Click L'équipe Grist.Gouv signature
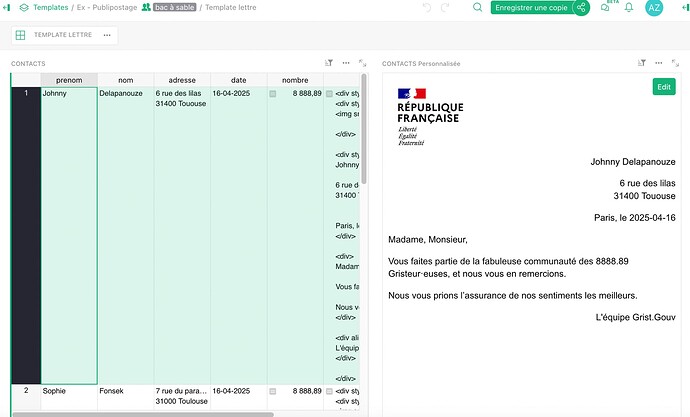The width and height of the screenshot is (690, 417). [x=635, y=317]
